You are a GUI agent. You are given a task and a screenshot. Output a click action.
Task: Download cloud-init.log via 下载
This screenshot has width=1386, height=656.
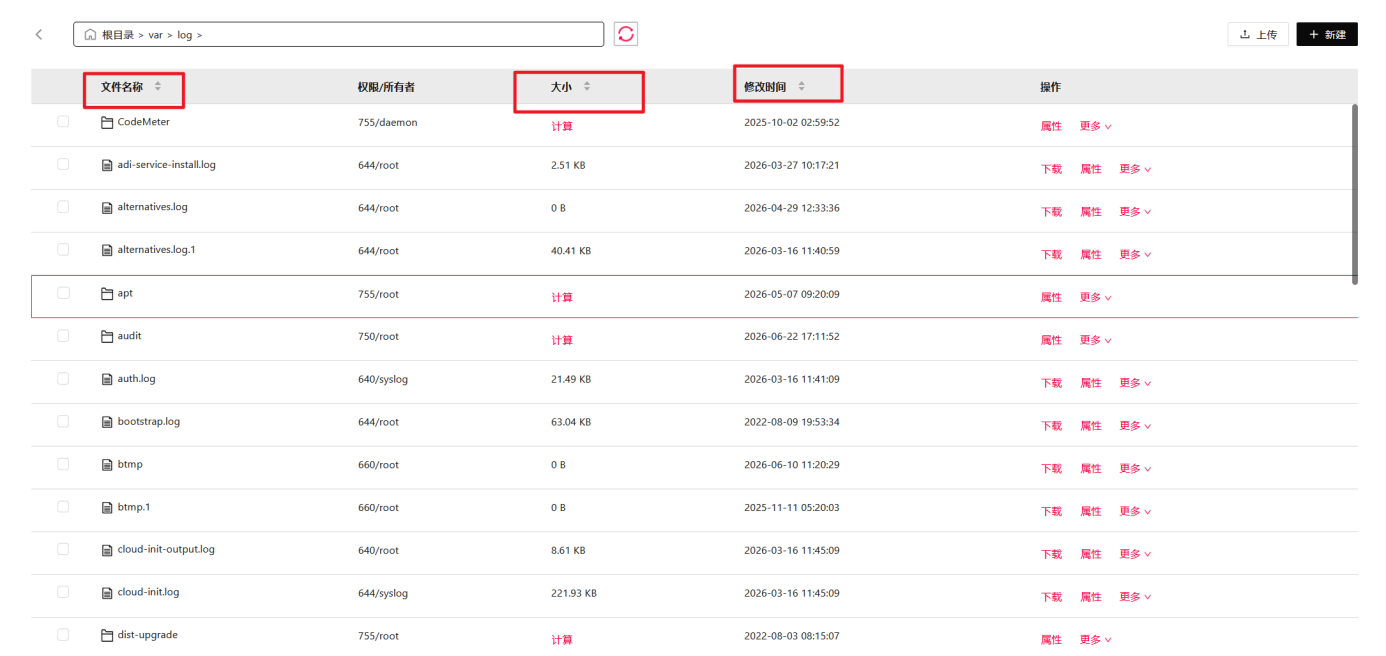[x=1051, y=597]
